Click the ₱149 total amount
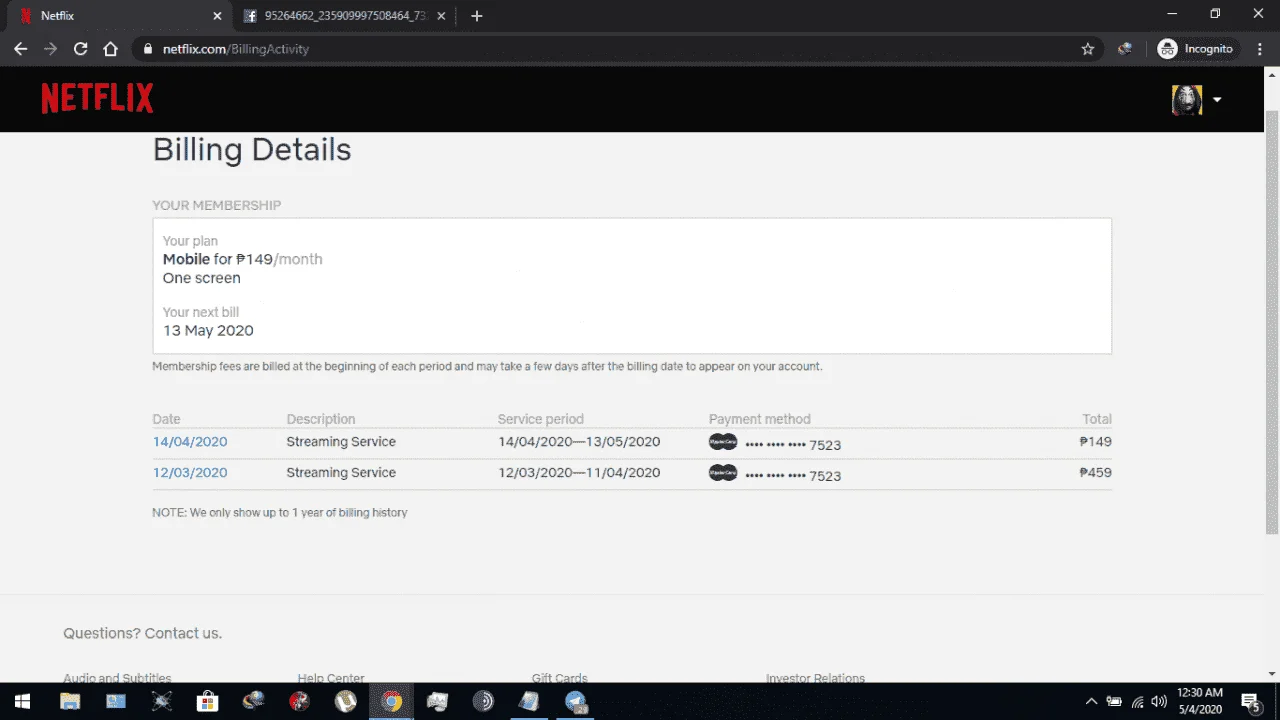The width and height of the screenshot is (1280, 720). tap(1095, 442)
